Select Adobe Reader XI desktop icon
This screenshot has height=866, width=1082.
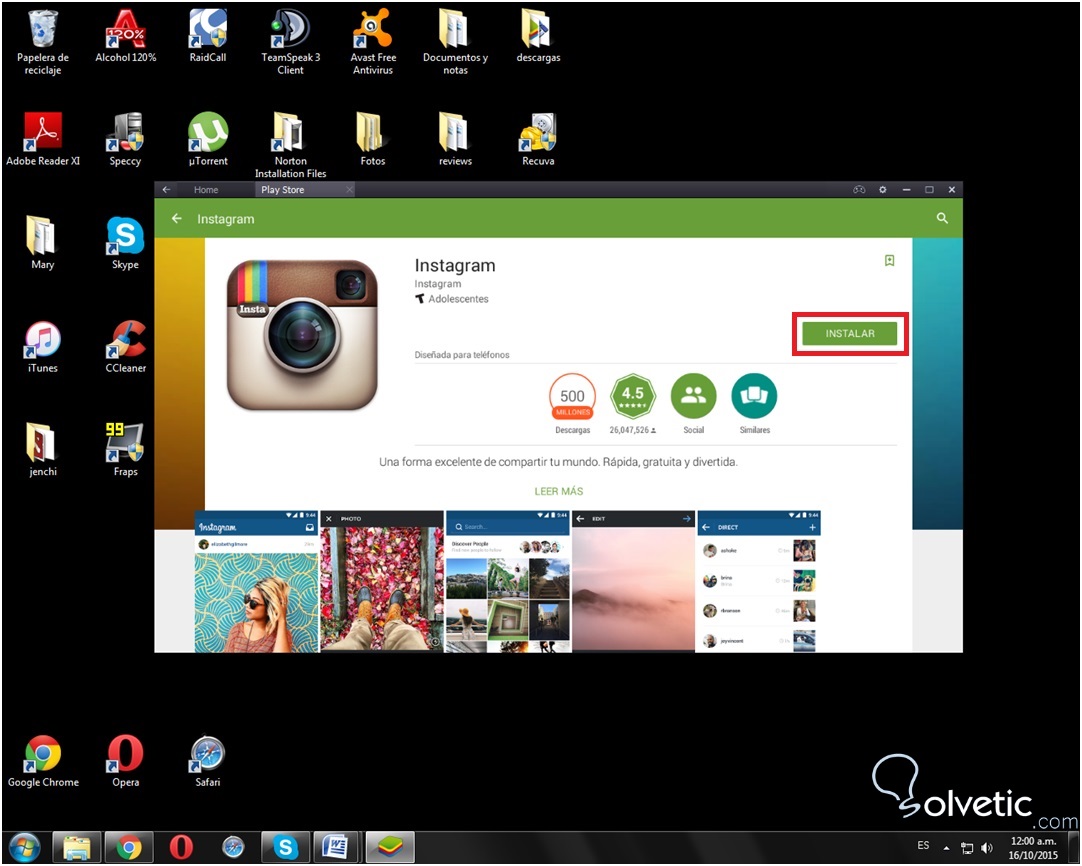(43, 140)
